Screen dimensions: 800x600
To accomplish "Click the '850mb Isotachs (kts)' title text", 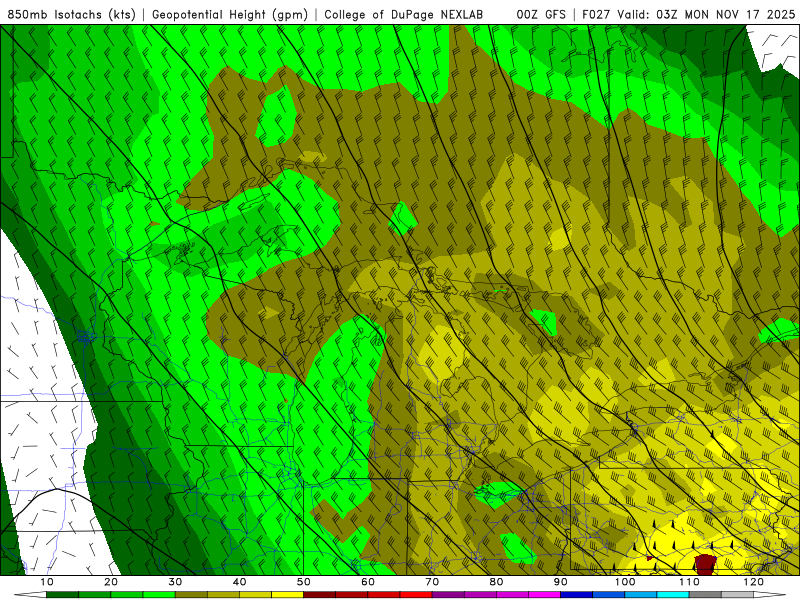I will click(71, 15).
